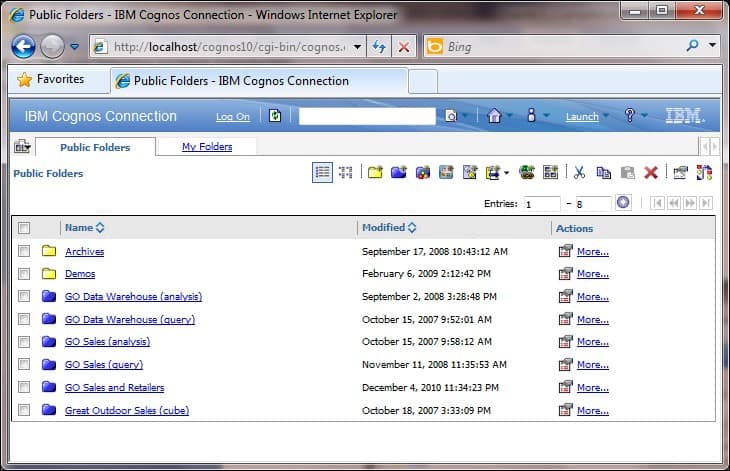Viewport: 730px width, 471px height.
Task: Expand the Home options dropdown
Action: click(x=509, y=116)
